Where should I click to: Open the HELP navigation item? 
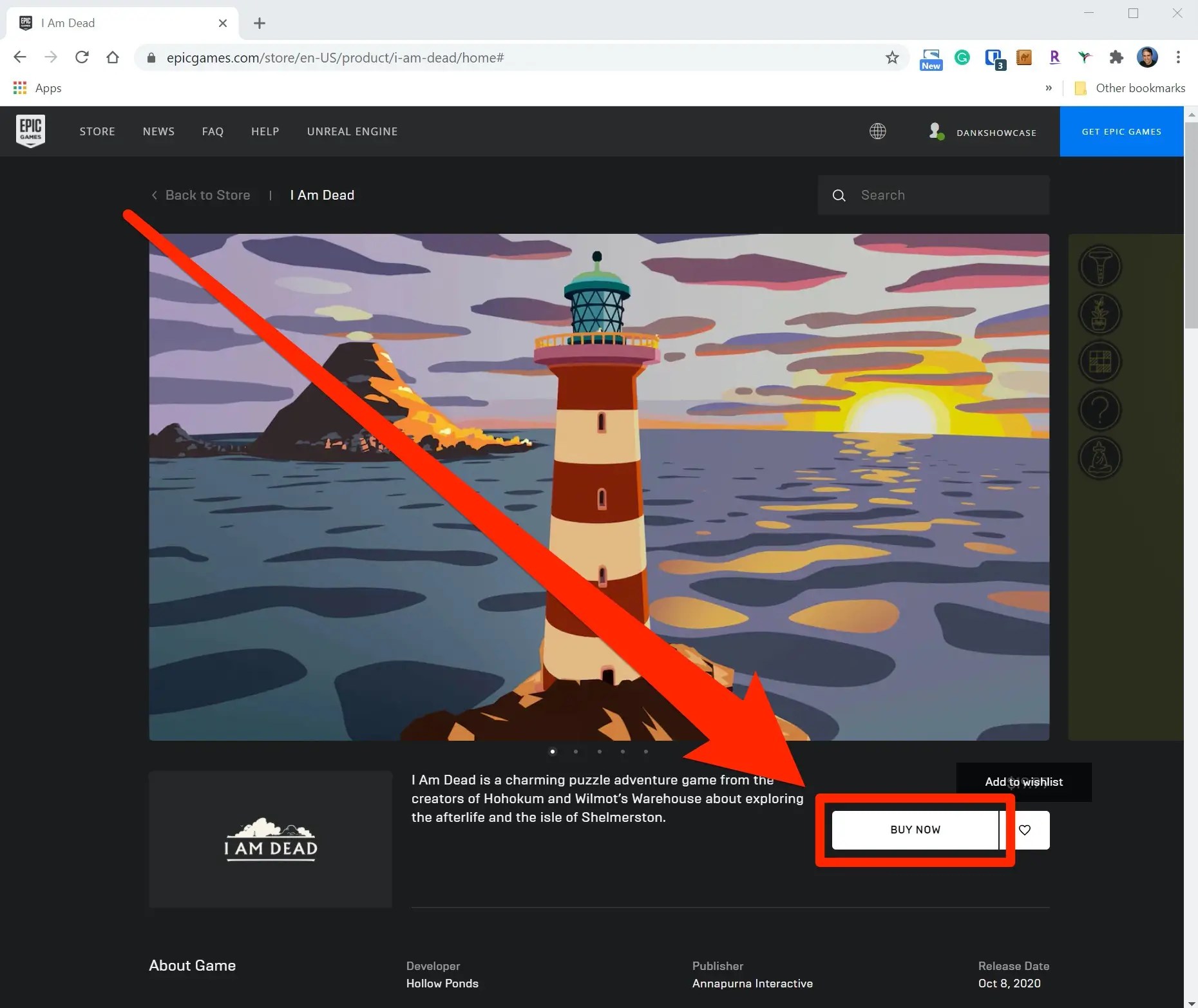click(265, 131)
